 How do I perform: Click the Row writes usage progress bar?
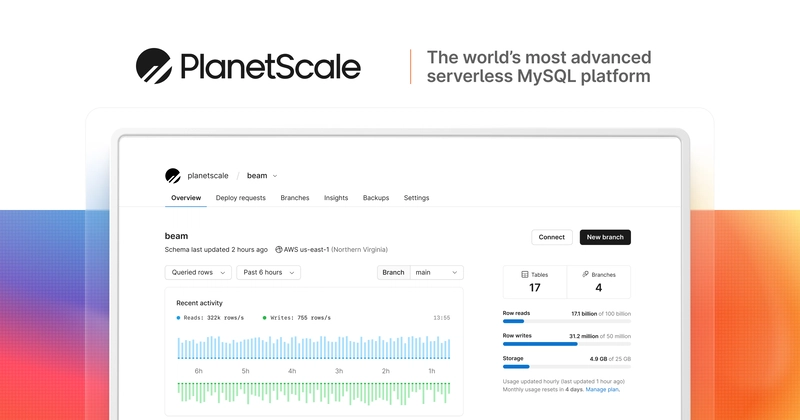pyautogui.click(x=567, y=344)
